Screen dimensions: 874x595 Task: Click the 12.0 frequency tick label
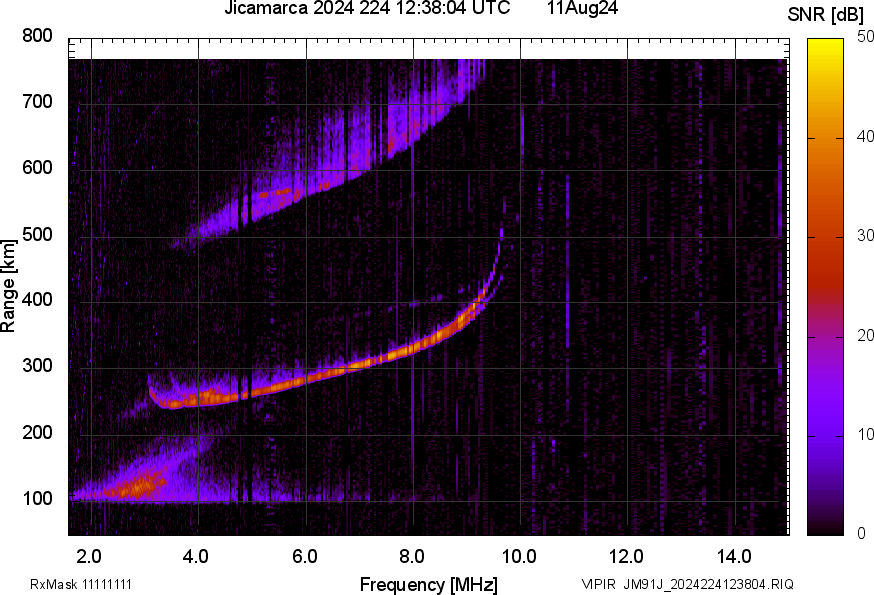coord(627,556)
